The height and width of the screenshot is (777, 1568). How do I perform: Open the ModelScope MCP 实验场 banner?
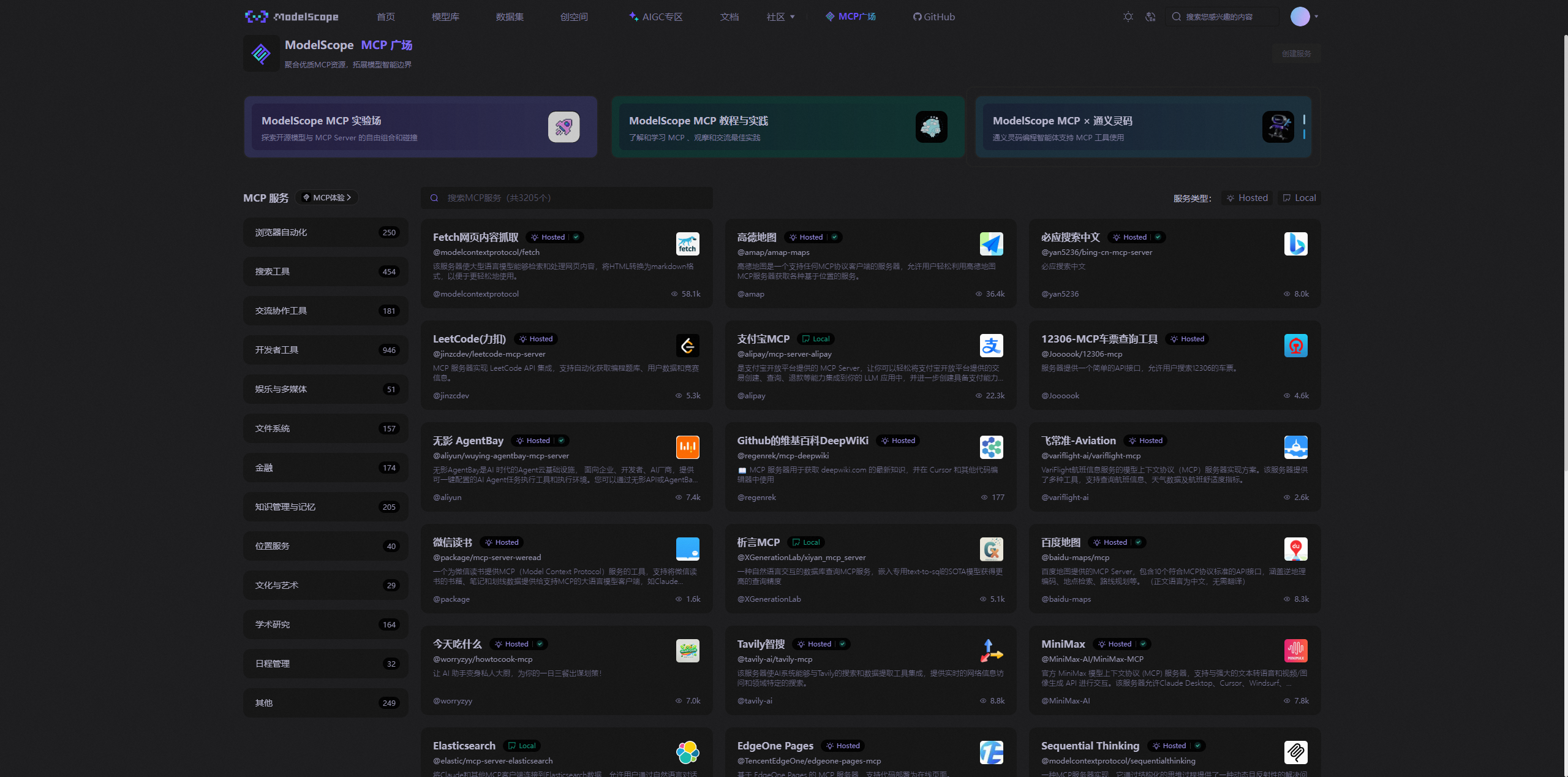(421, 127)
